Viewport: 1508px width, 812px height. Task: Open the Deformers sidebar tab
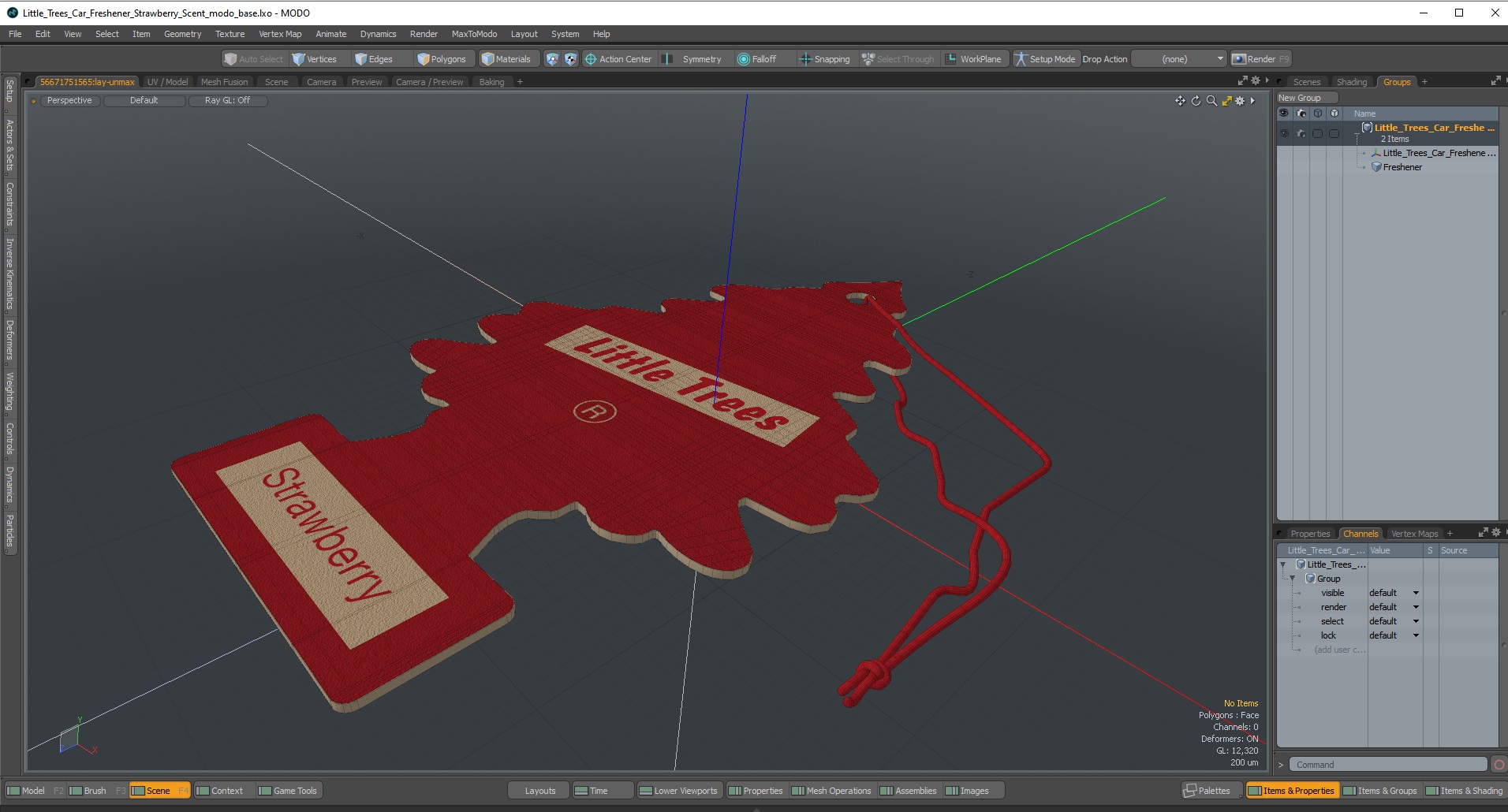click(x=9, y=340)
